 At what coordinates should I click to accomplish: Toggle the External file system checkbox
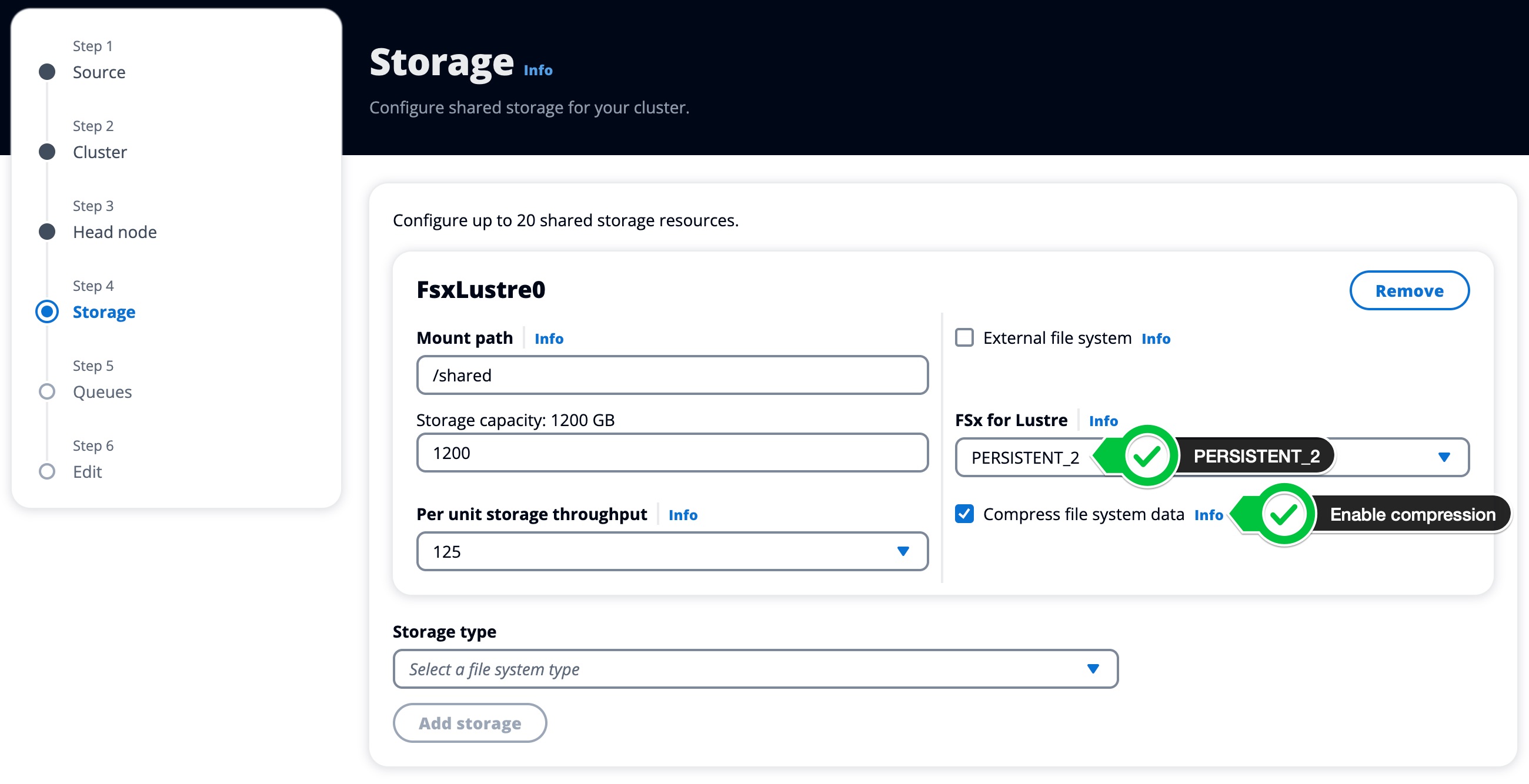pos(964,337)
